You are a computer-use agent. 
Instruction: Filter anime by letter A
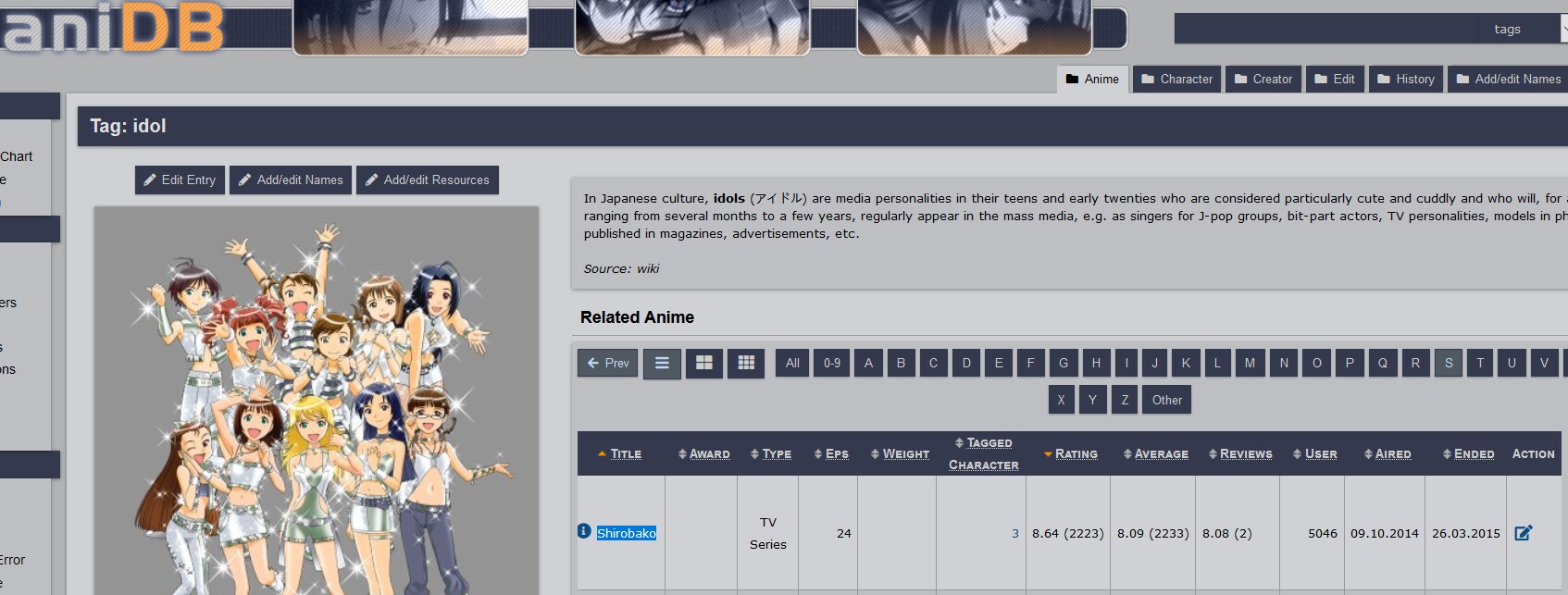(868, 363)
